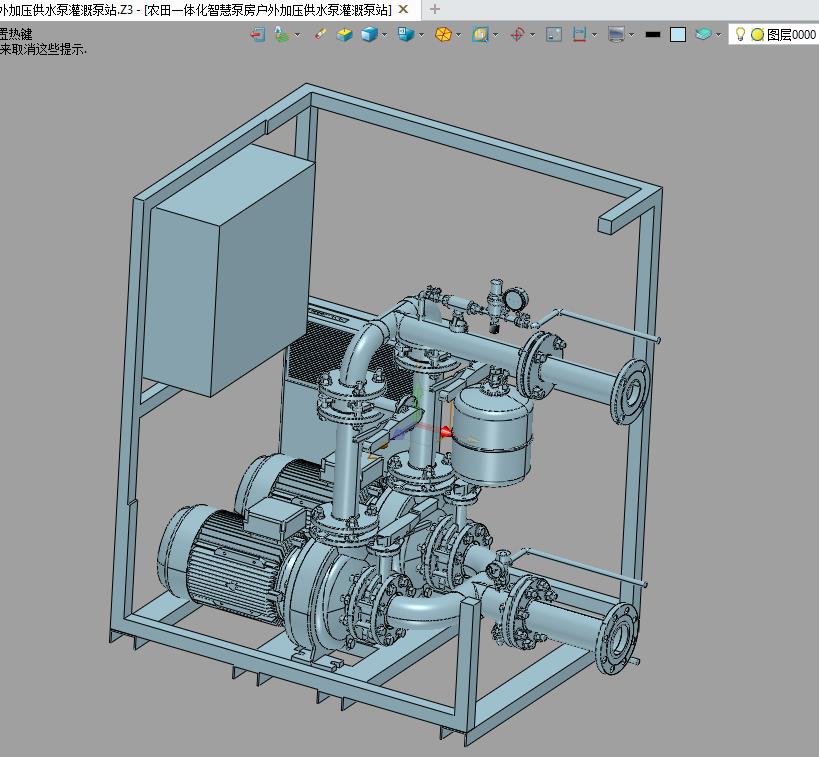Screen dimensions: 819x757
Task: Add a new tab with the plus button
Action: coord(435,9)
